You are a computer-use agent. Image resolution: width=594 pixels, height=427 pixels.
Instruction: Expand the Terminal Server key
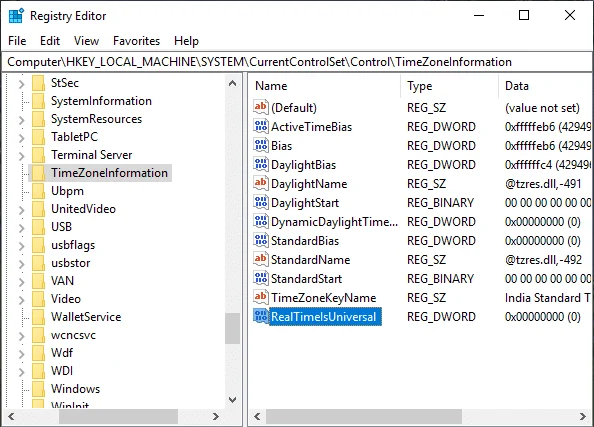pos(22,156)
